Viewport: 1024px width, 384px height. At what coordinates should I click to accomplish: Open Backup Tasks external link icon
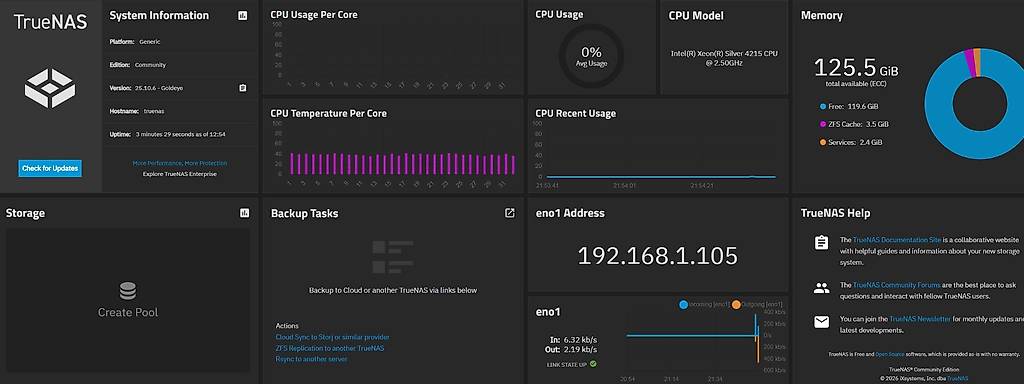510,213
